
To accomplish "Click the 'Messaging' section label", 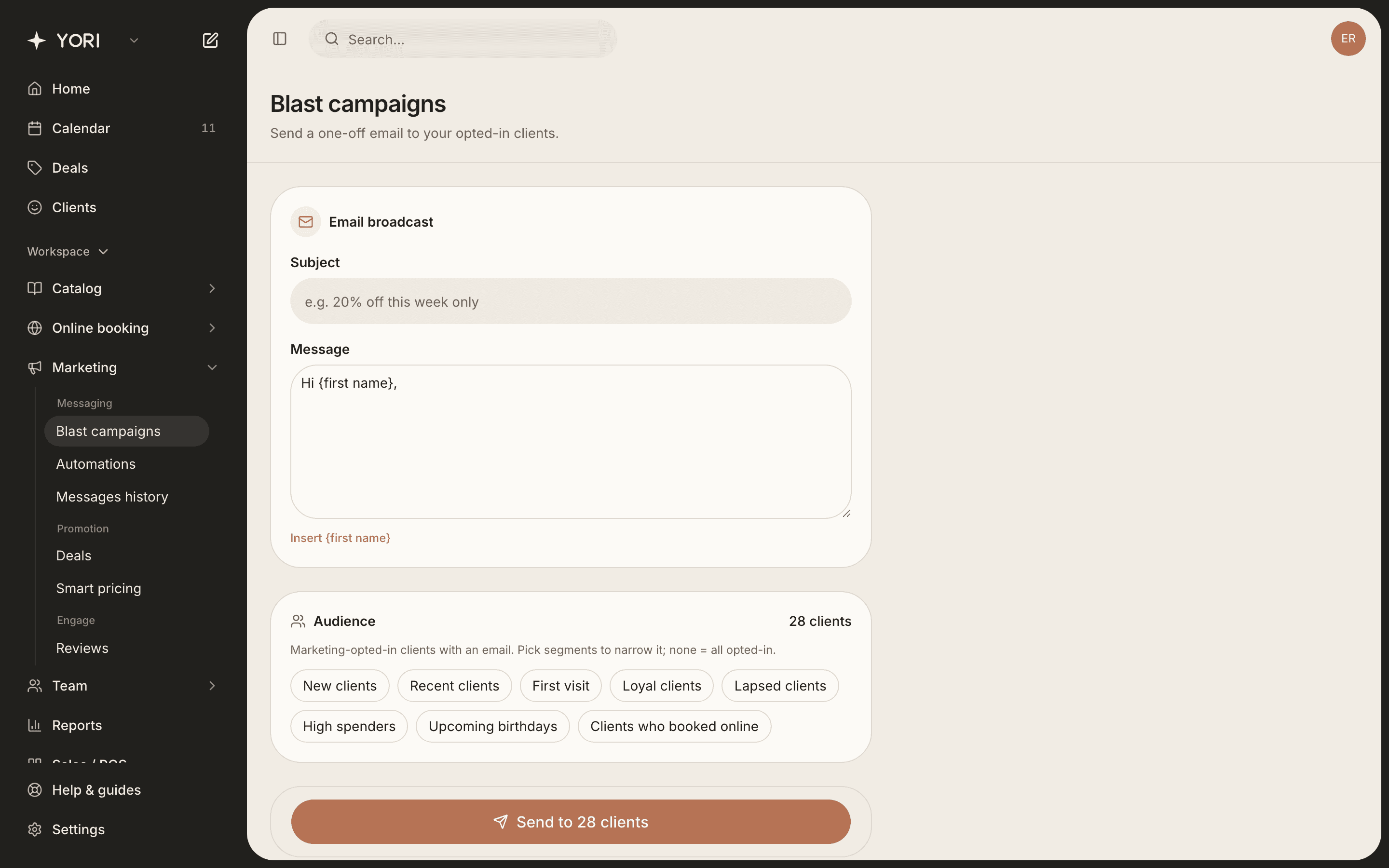I will (84, 403).
